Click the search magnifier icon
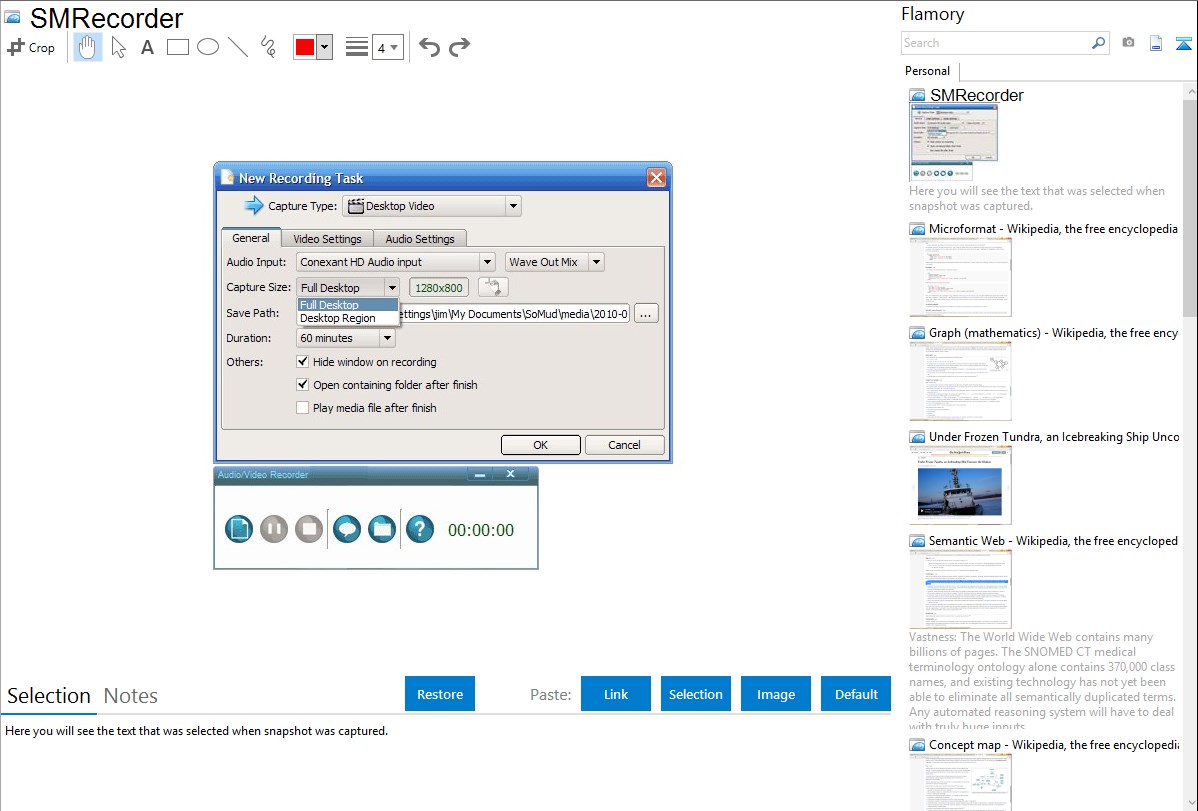 click(1098, 43)
